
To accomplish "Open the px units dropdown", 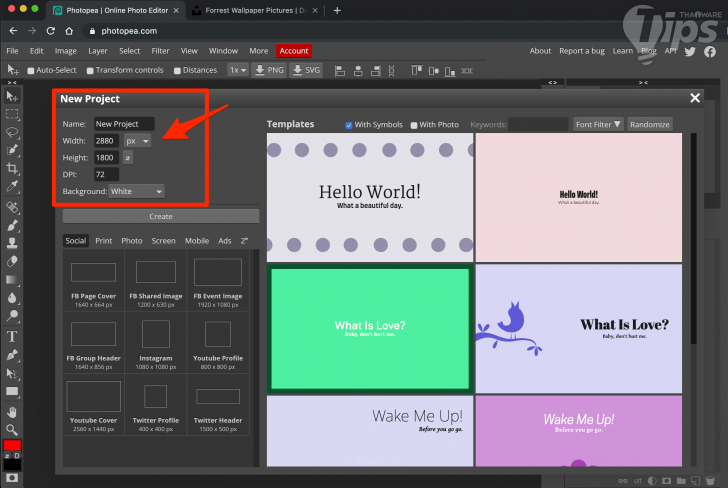I will (x=138, y=141).
